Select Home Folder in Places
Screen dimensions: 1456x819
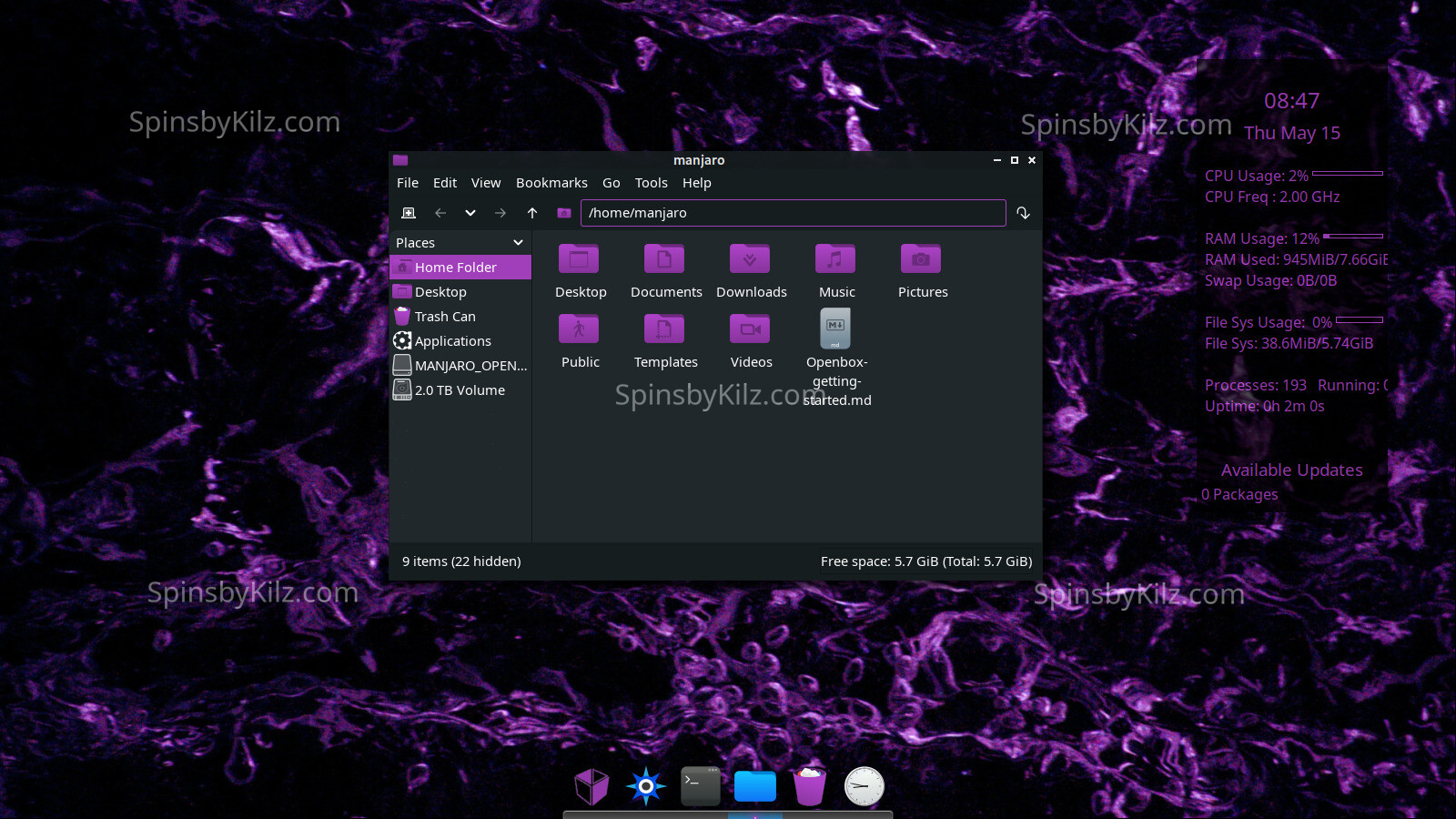(x=460, y=268)
